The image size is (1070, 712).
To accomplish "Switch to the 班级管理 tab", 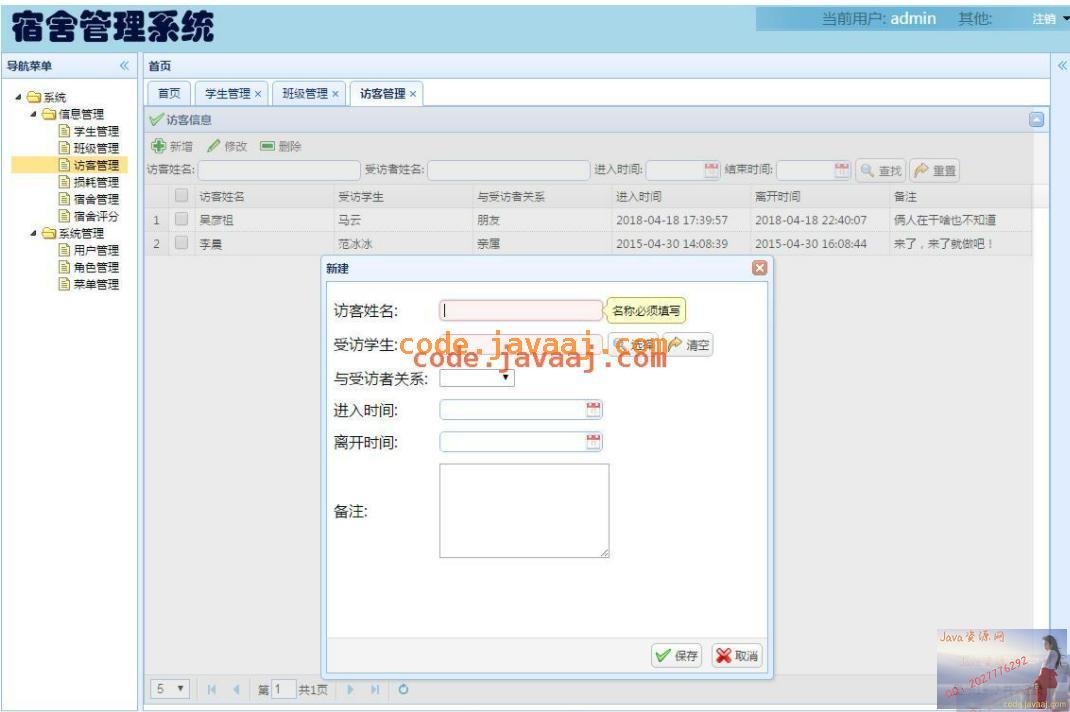I will (310, 94).
